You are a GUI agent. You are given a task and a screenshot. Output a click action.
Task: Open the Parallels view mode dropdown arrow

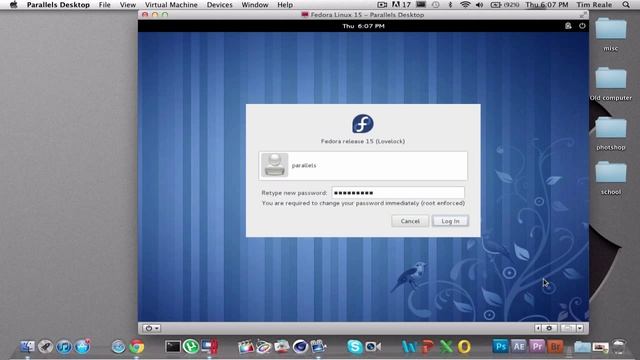(580, 328)
